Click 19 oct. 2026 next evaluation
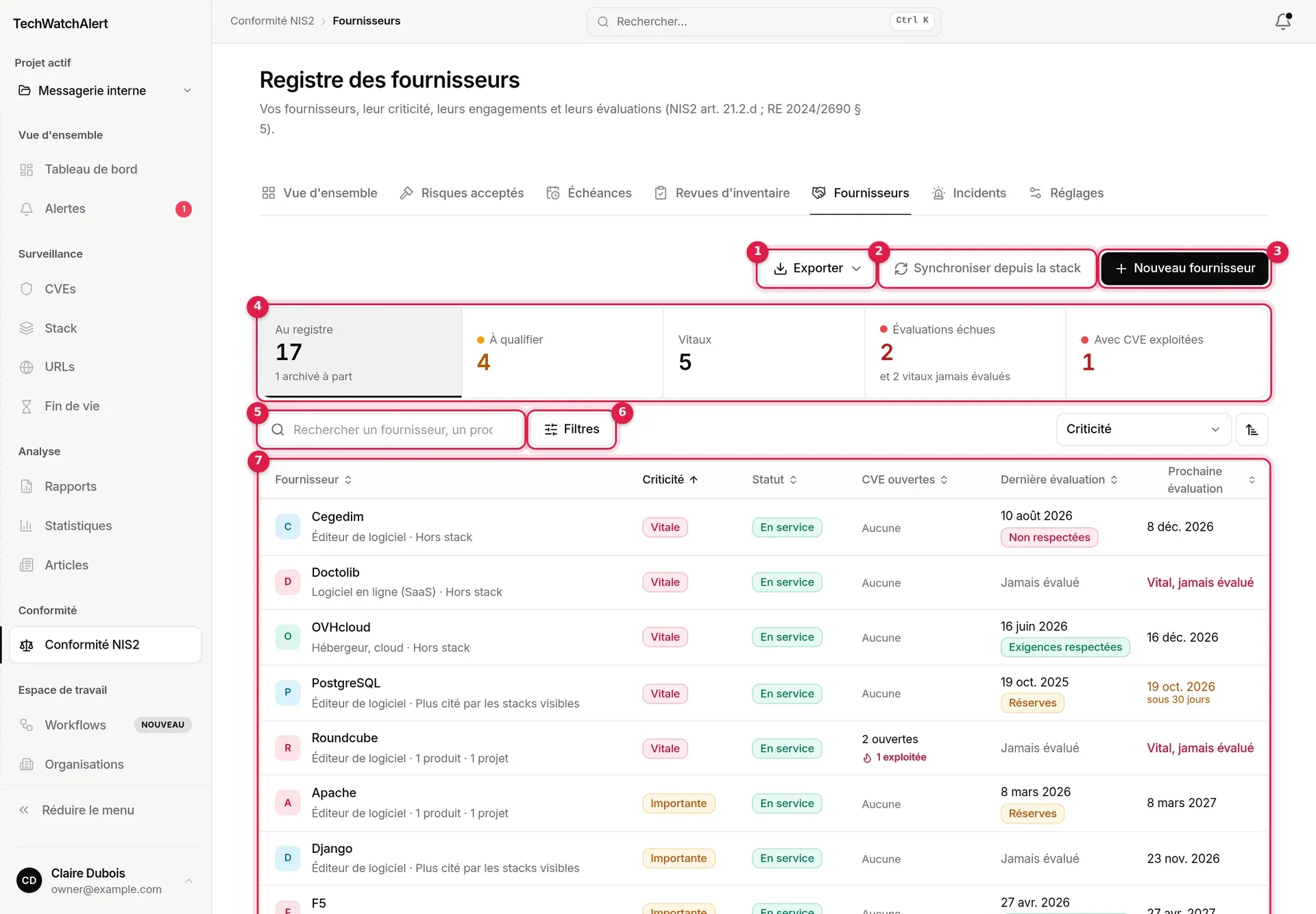Screen dimensions: 1316x914 1181,687
